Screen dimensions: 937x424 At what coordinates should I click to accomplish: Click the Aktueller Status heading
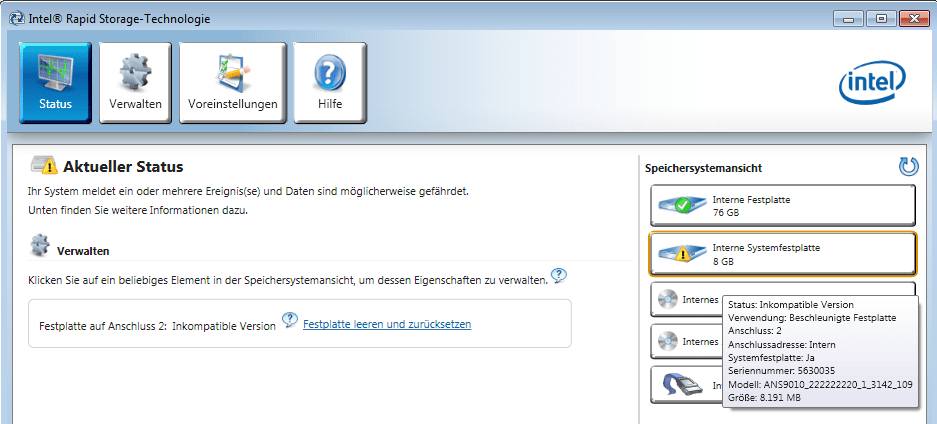pos(123,166)
